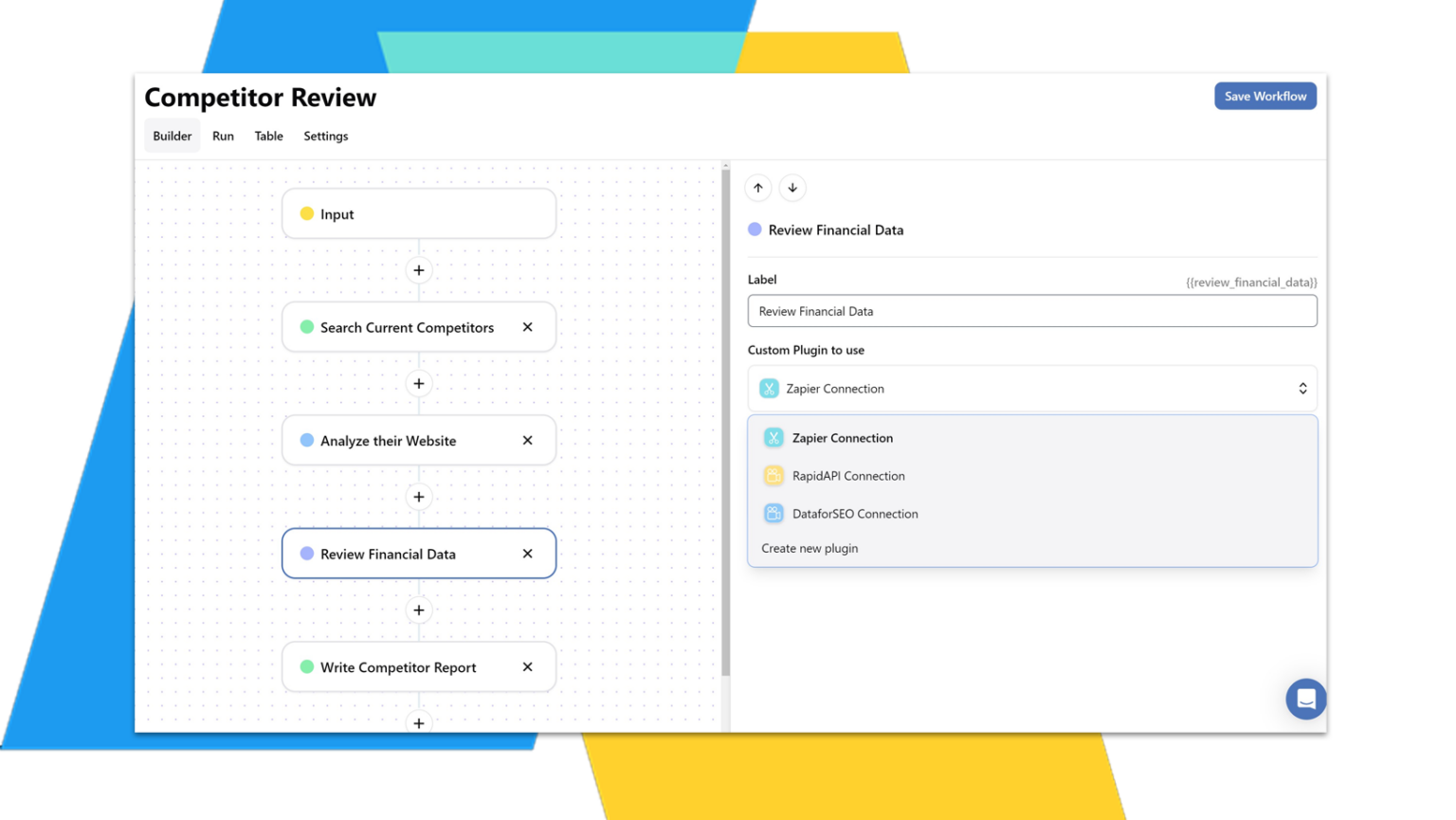Edit the Review Financial Data label field
This screenshot has height=820, width=1456.
point(1031,311)
